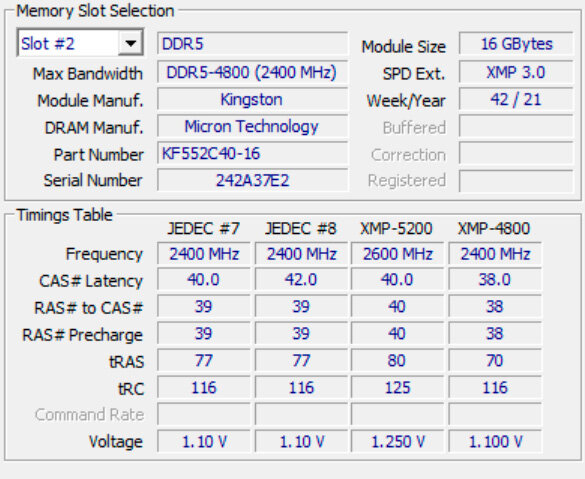Select the XMP 3.0 SPD Ext. value
The height and width of the screenshot is (479, 585).
[x=516, y=72]
